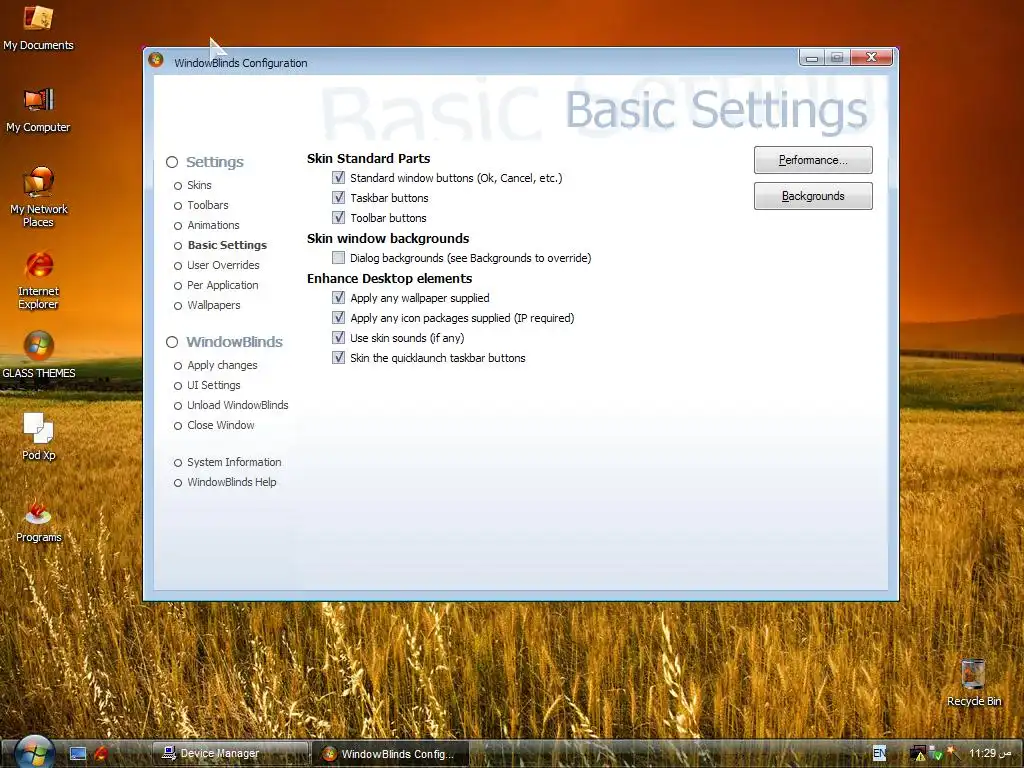Click Close Window in sidebar
The height and width of the screenshot is (768, 1024).
(214, 425)
